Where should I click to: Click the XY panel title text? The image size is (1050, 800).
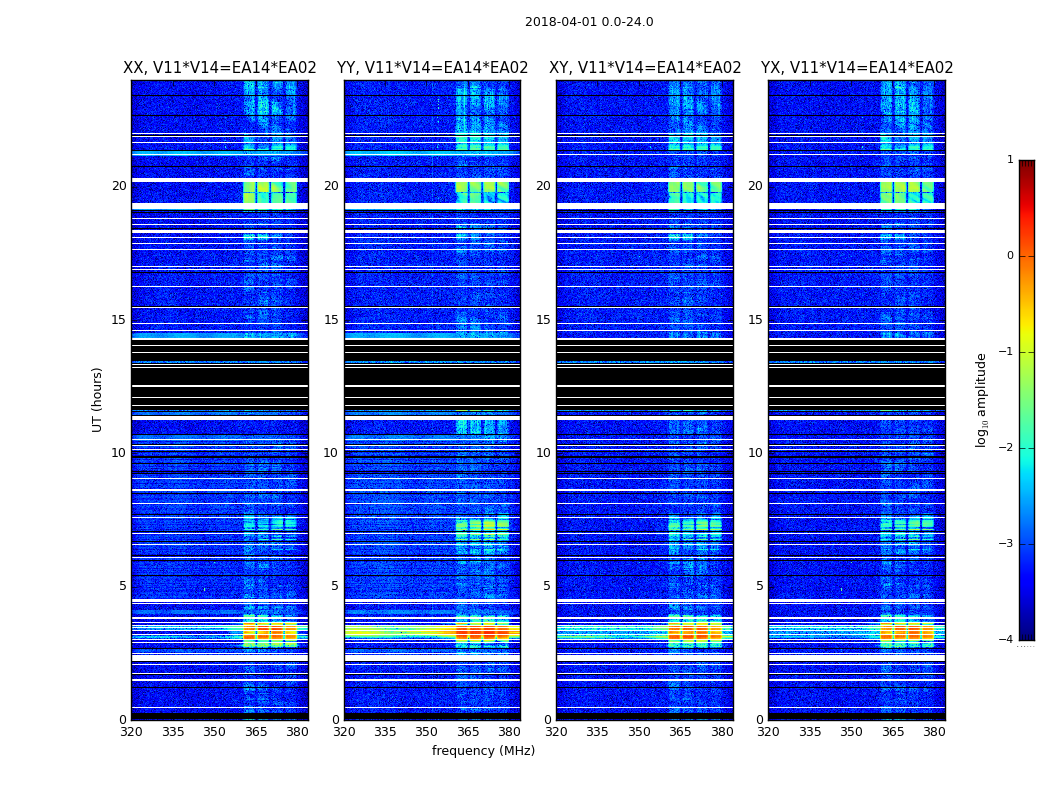point(645,68)
